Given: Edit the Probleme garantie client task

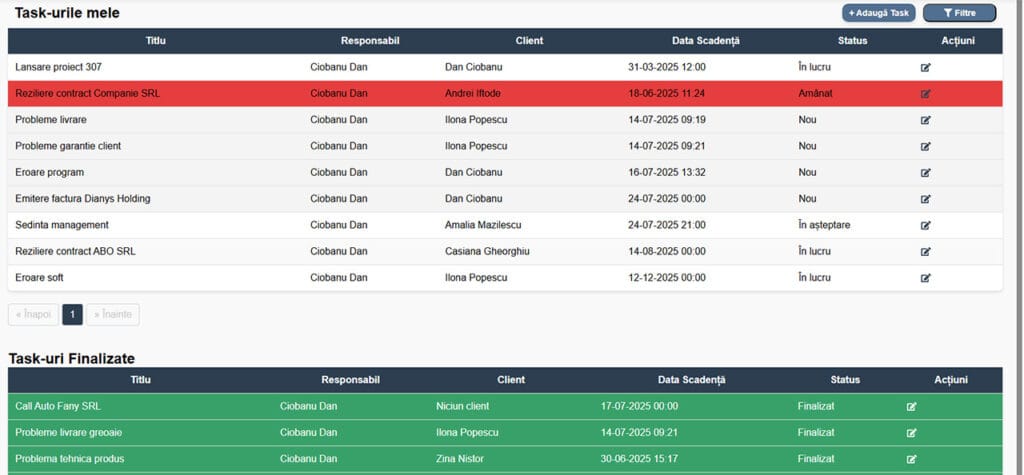Looking at the screenshot, I should (925, 146).
